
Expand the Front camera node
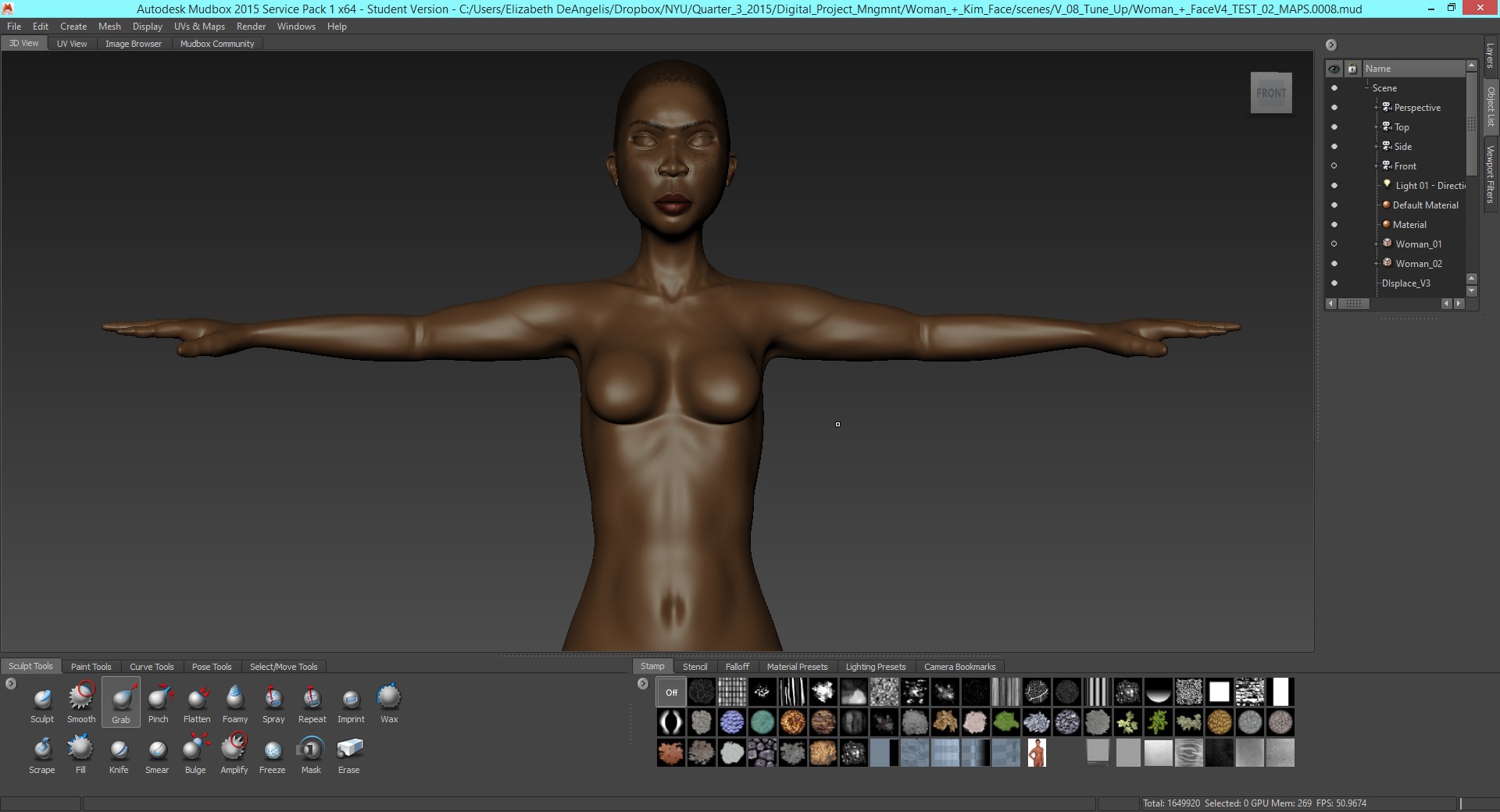(x=1377, y=166)
